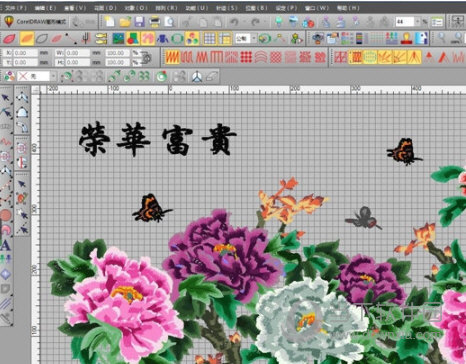
Task: Open the options list icon after zoom percent
Action: [x=437, y=22]
